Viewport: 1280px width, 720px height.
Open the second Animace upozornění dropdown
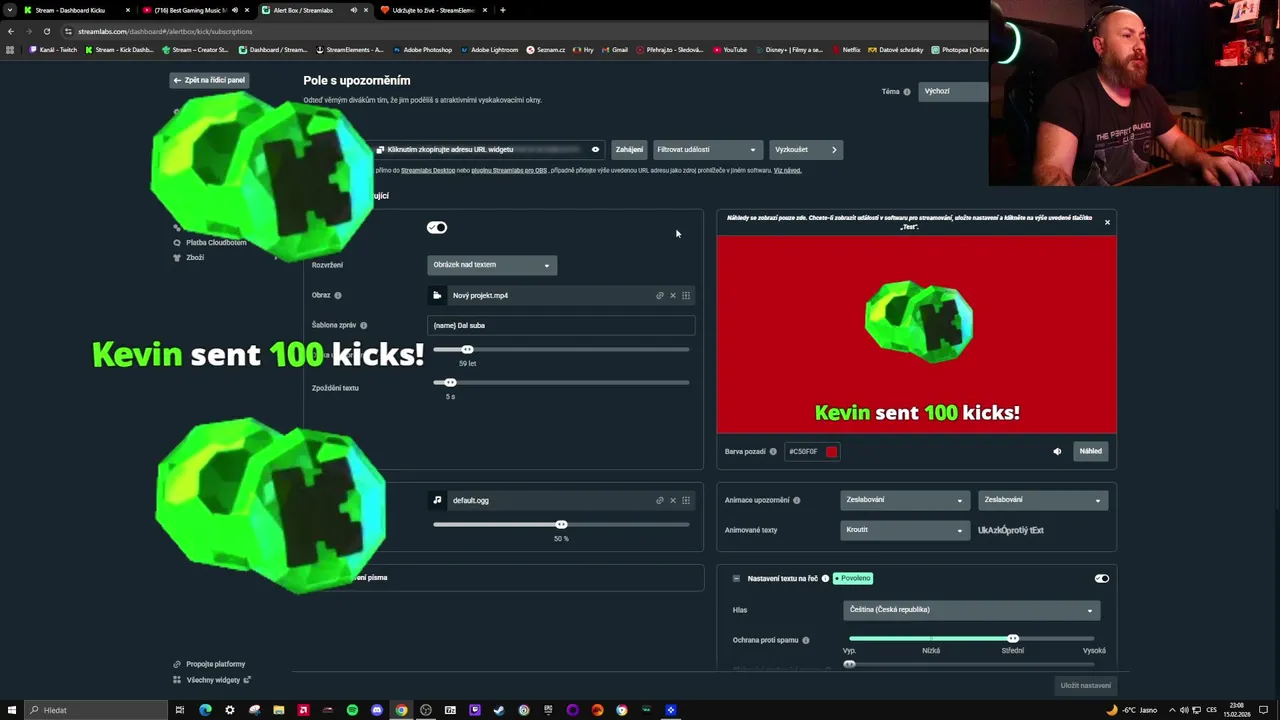(1042, 500)
